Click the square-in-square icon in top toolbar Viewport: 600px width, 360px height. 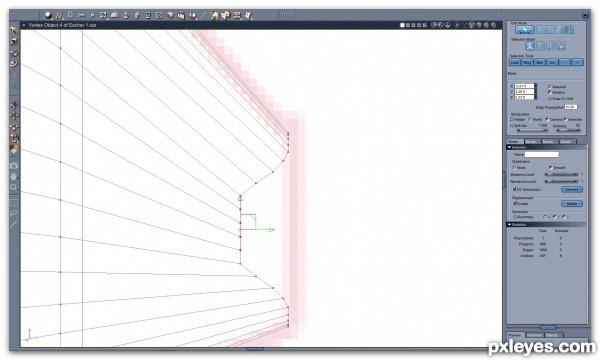click(159, 15)
